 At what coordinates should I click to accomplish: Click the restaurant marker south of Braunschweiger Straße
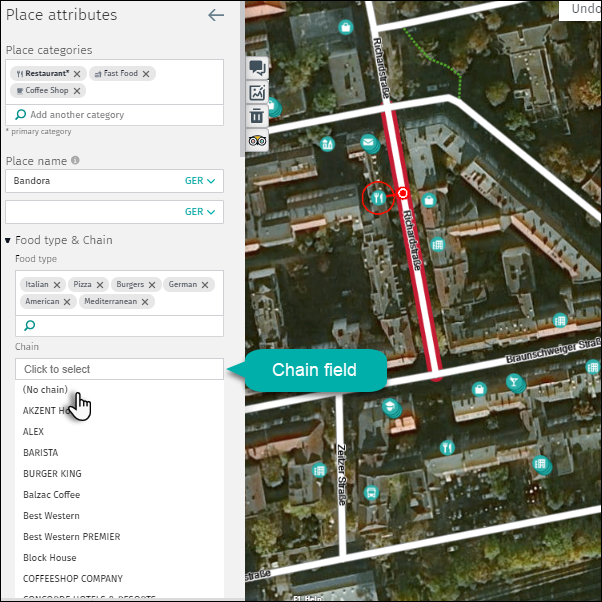[447, 448]
